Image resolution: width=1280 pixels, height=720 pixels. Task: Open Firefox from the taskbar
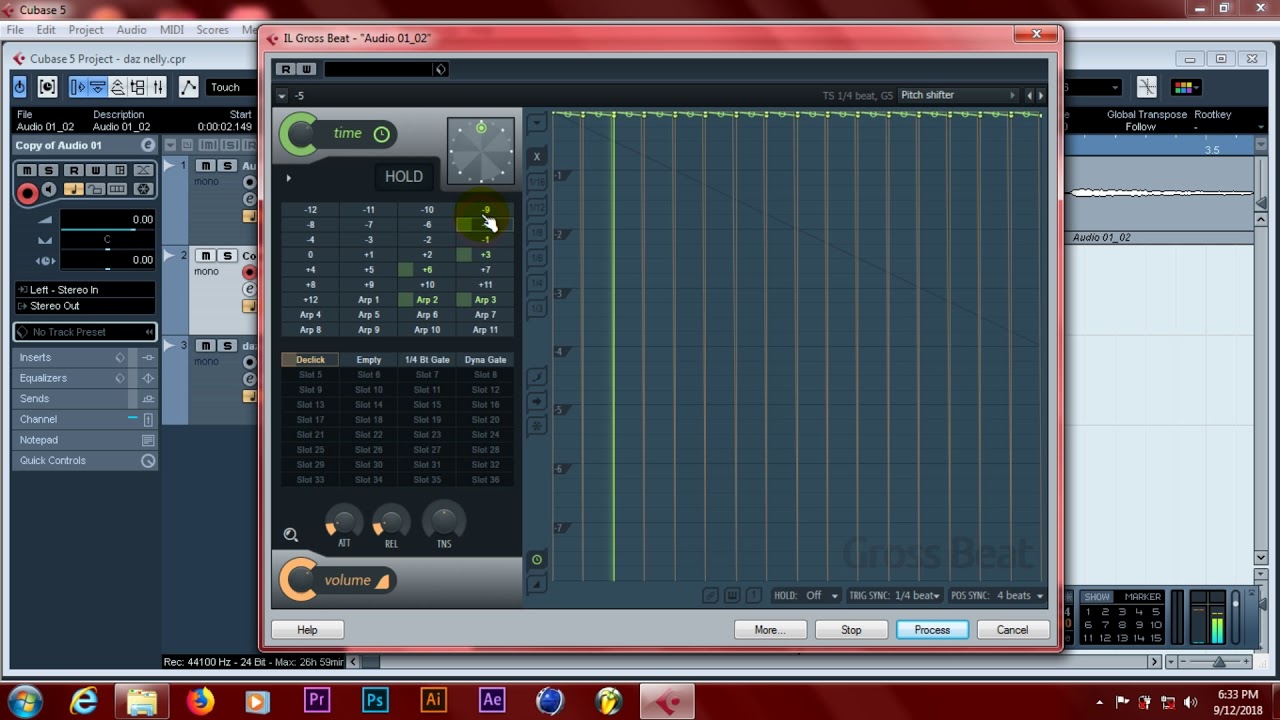(x=200, y=700)
